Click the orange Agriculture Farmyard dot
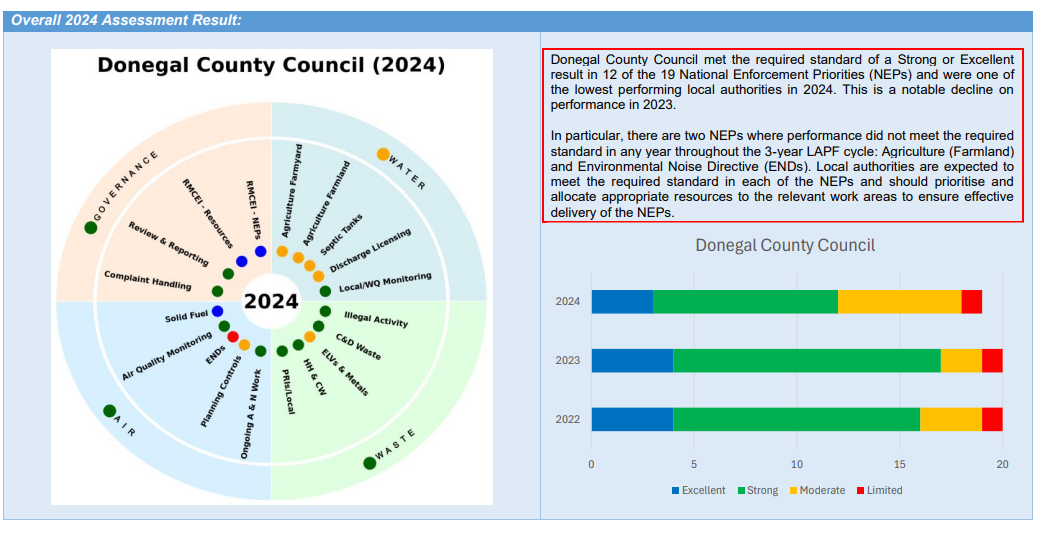The width and height of the screenshot is (1039, 535). coord(282,251)
